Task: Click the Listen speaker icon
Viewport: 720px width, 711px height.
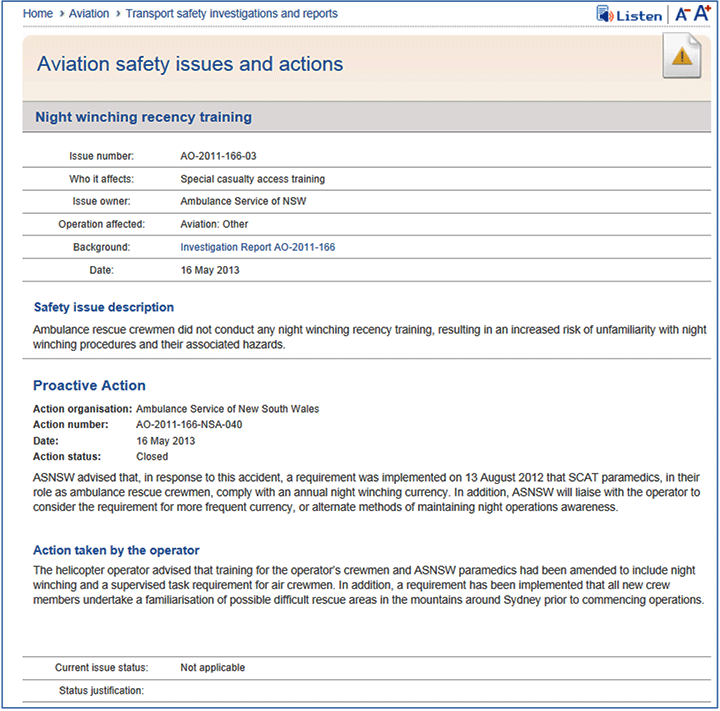Action: point(605,14)
